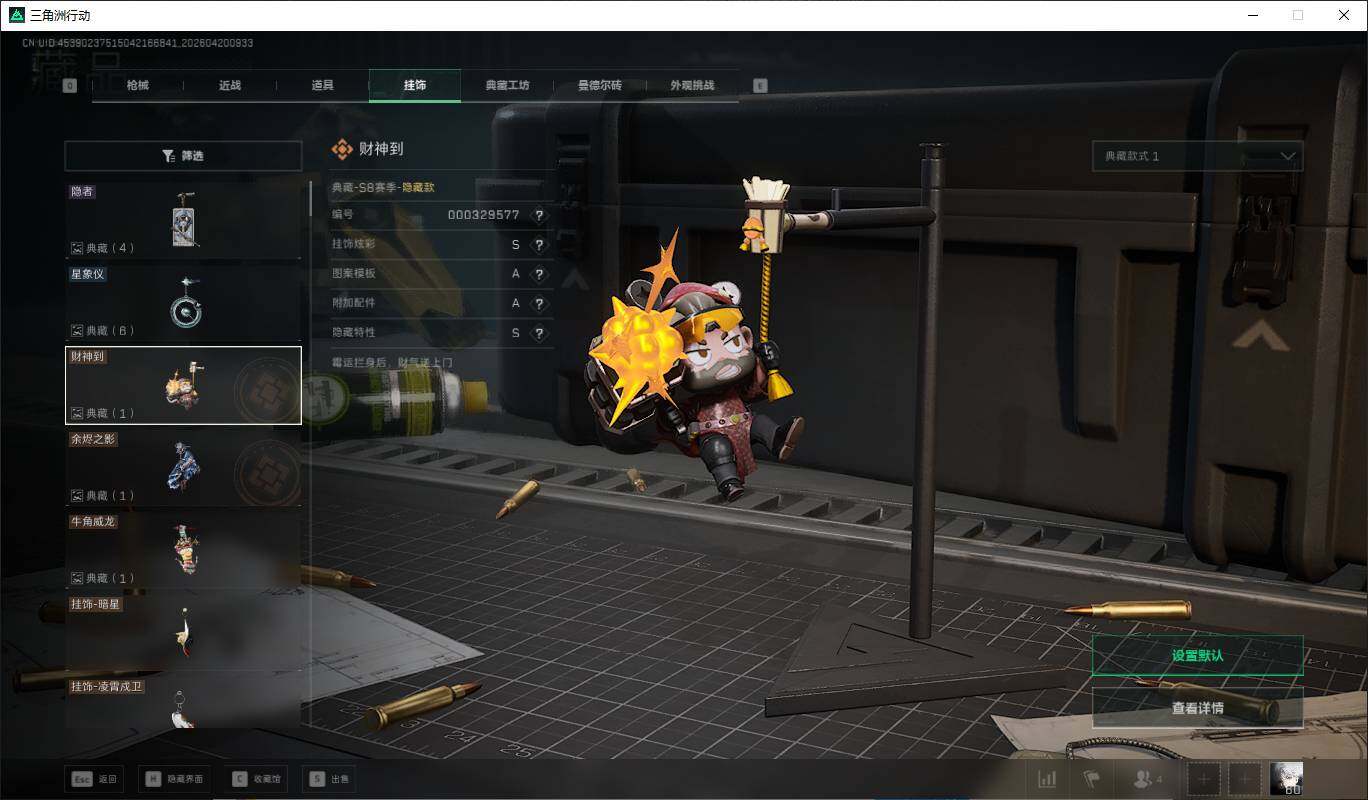Open the 筛选 filter button
The image size is (1368, 800).
pyautogui.click(x=183, y=156)
